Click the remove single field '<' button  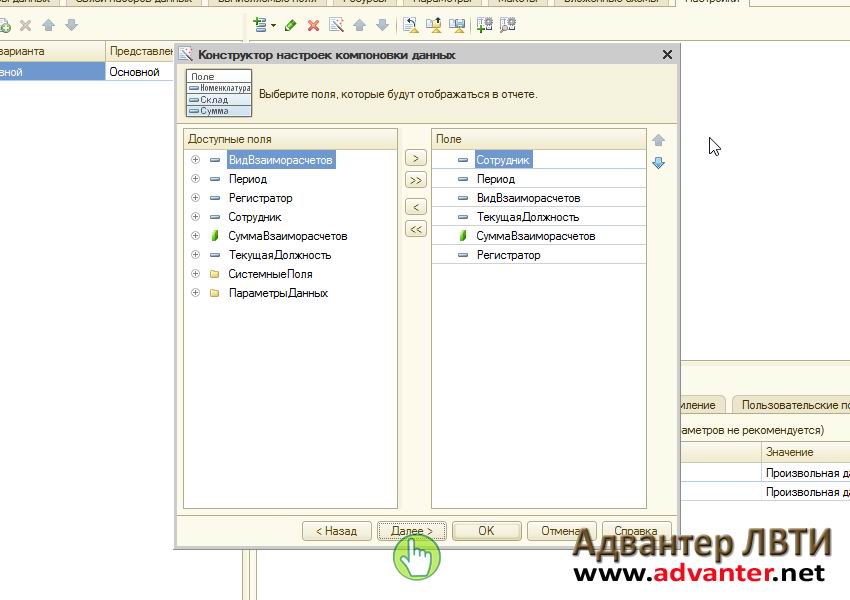click(x=415, y=206)
